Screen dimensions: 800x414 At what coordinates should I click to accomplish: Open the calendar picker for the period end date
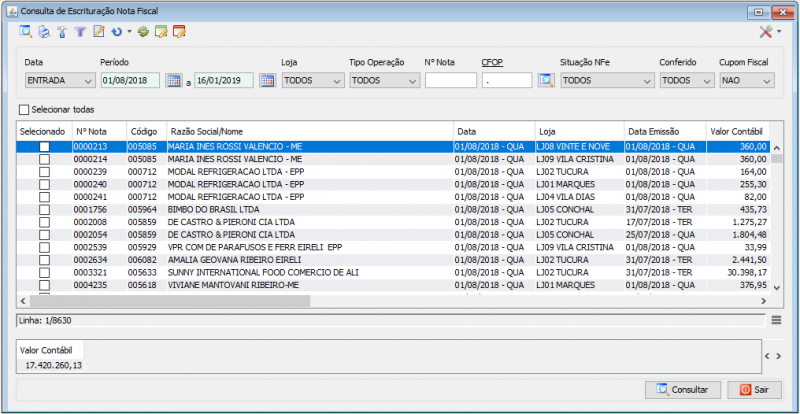pos(267,81)
